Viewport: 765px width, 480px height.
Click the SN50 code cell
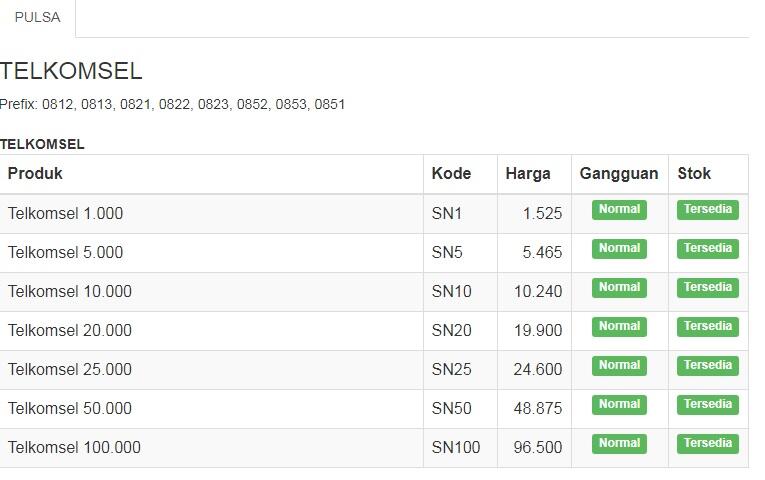[x=461, y=409]
